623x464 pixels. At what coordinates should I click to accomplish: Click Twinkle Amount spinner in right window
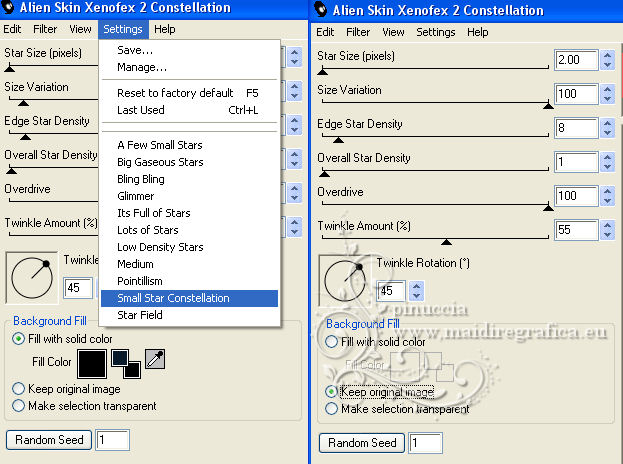(608, 230)
